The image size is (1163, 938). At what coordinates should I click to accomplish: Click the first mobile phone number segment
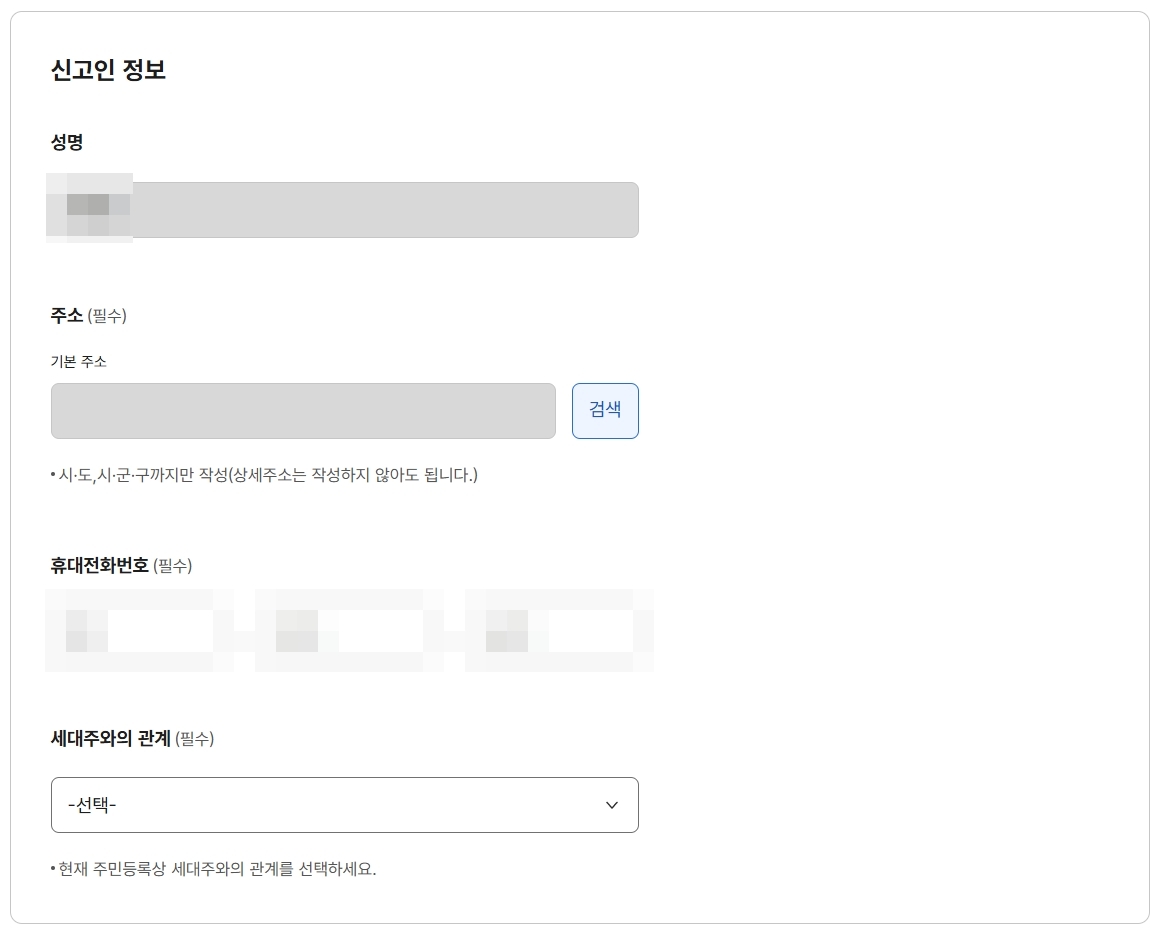coord(140,630)
